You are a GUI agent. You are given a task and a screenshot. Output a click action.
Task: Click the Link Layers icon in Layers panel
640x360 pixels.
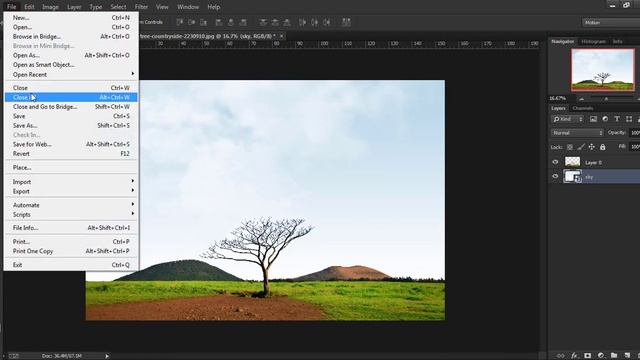560,356
